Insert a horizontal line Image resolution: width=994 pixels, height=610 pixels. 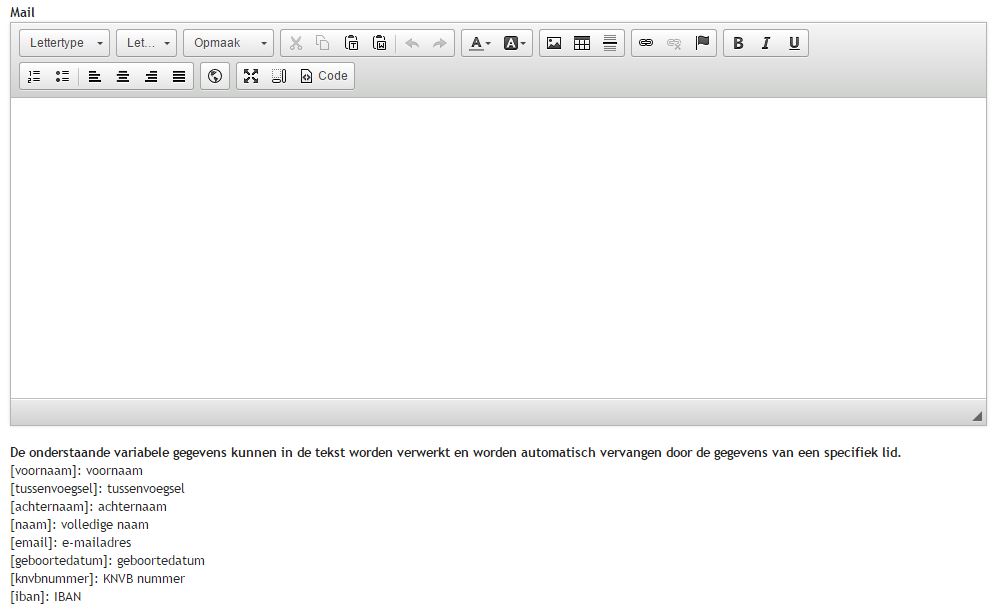tap(610, 43)
